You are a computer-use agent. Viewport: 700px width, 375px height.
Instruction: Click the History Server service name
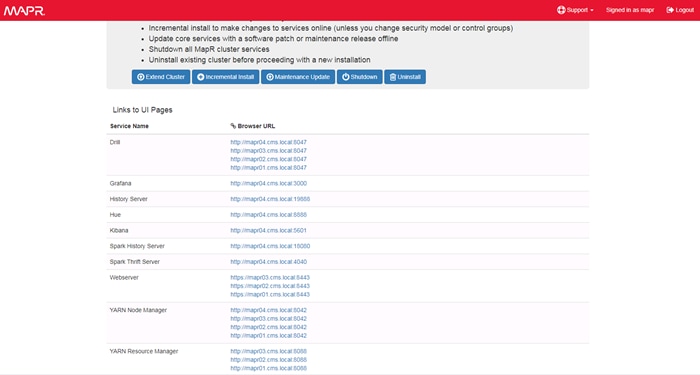pos(129,199)
